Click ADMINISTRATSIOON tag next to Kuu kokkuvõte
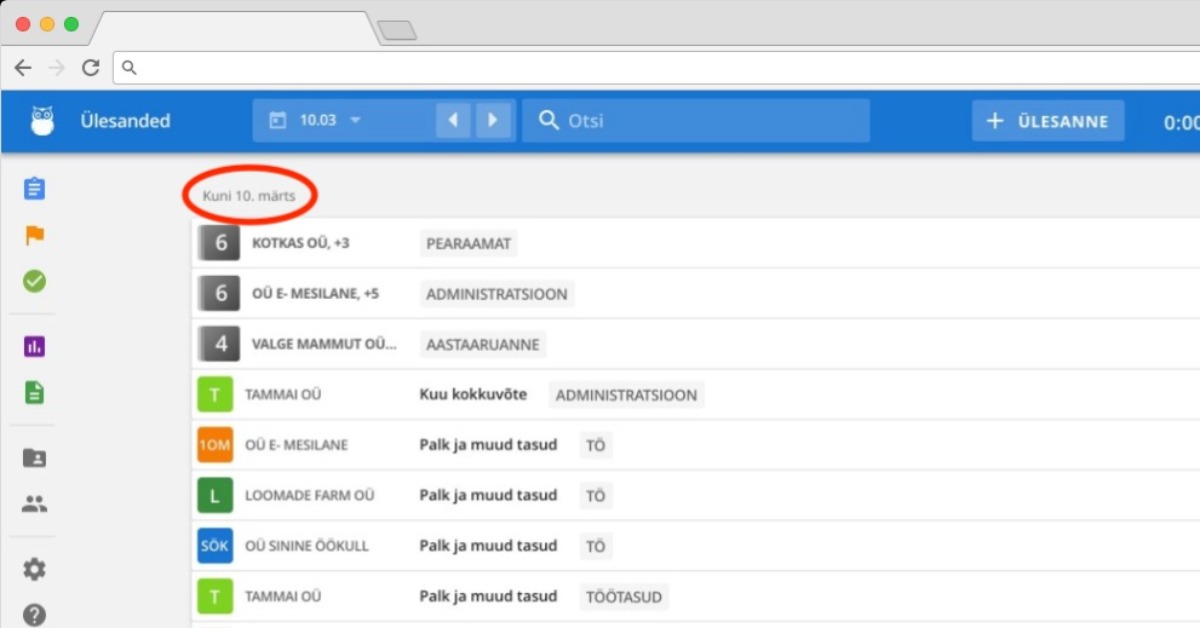1200x628 pixels. [x=626, y=395]
